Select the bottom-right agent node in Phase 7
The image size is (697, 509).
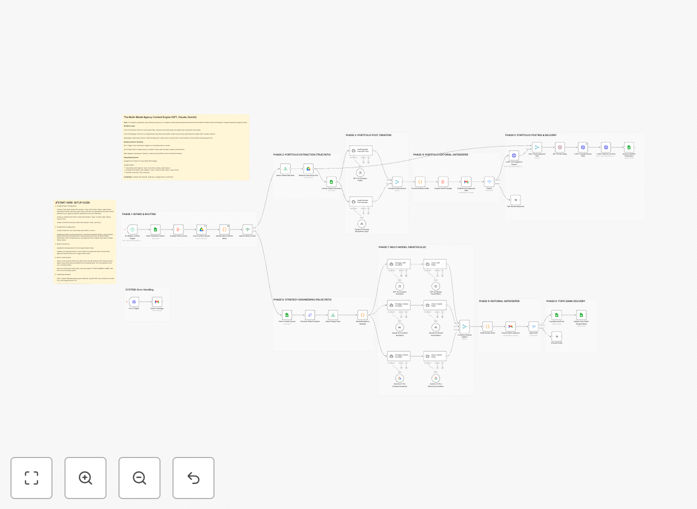click(x=435, y=356)
